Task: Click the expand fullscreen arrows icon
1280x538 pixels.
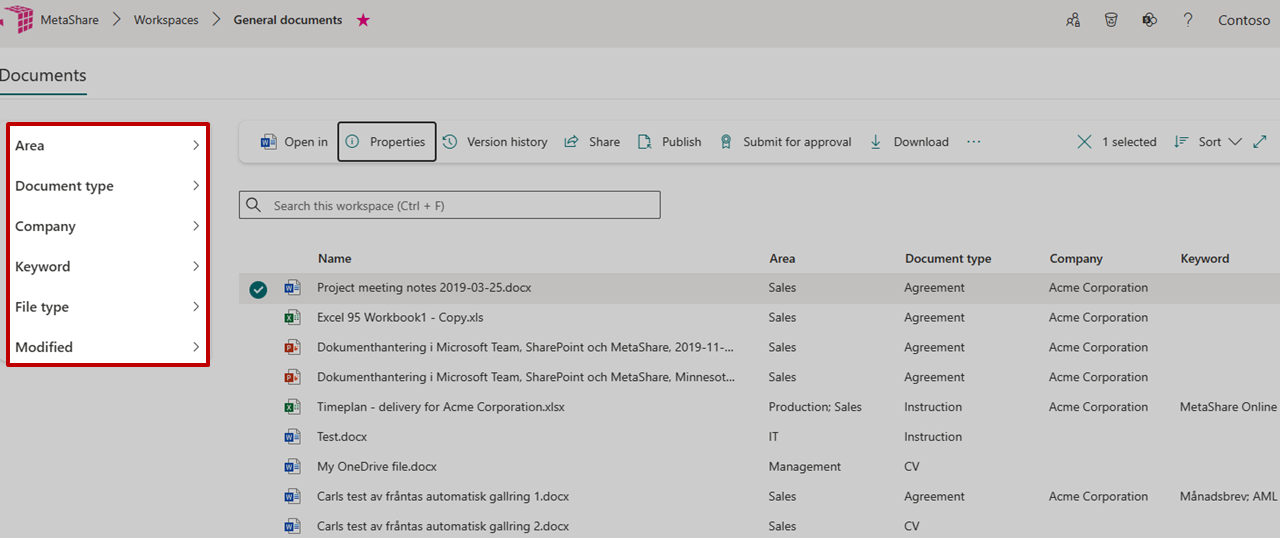Action: click(1260, 142)
